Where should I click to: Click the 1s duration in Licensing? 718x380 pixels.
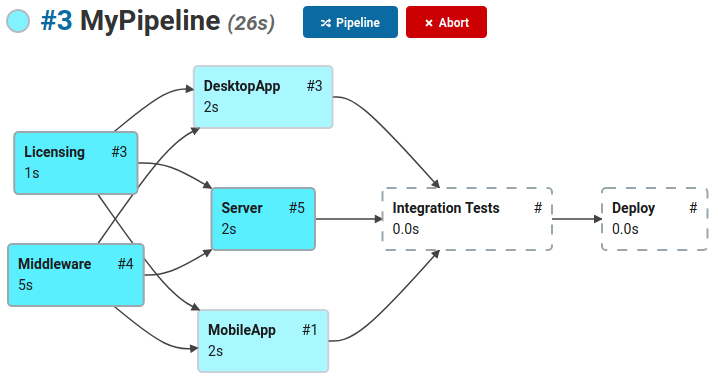[x=32, y=173]
